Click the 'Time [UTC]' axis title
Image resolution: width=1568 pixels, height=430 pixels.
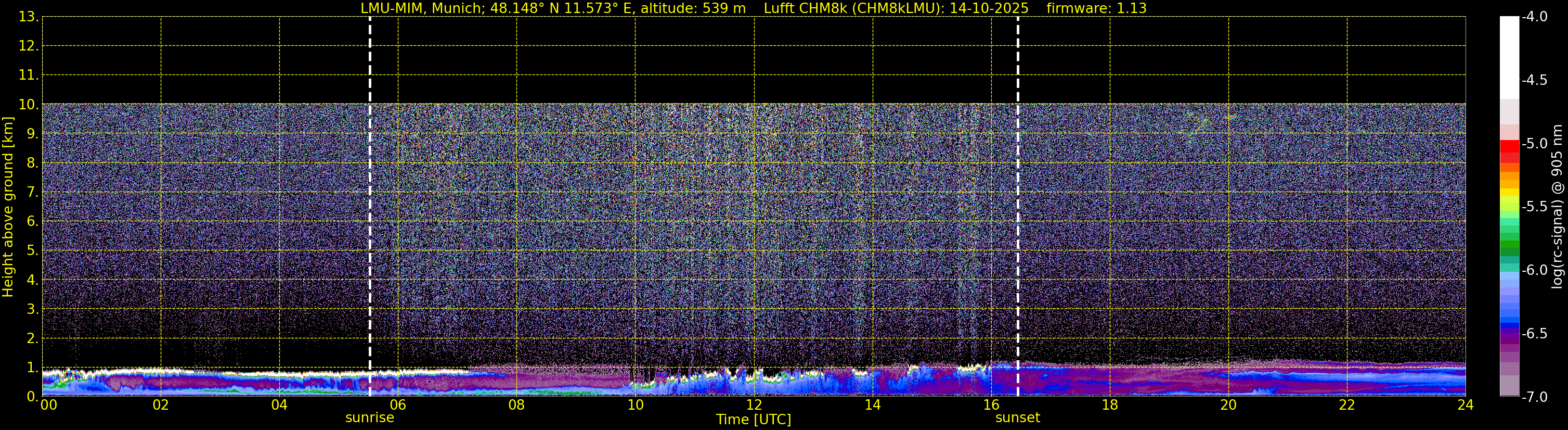point(754,420)
